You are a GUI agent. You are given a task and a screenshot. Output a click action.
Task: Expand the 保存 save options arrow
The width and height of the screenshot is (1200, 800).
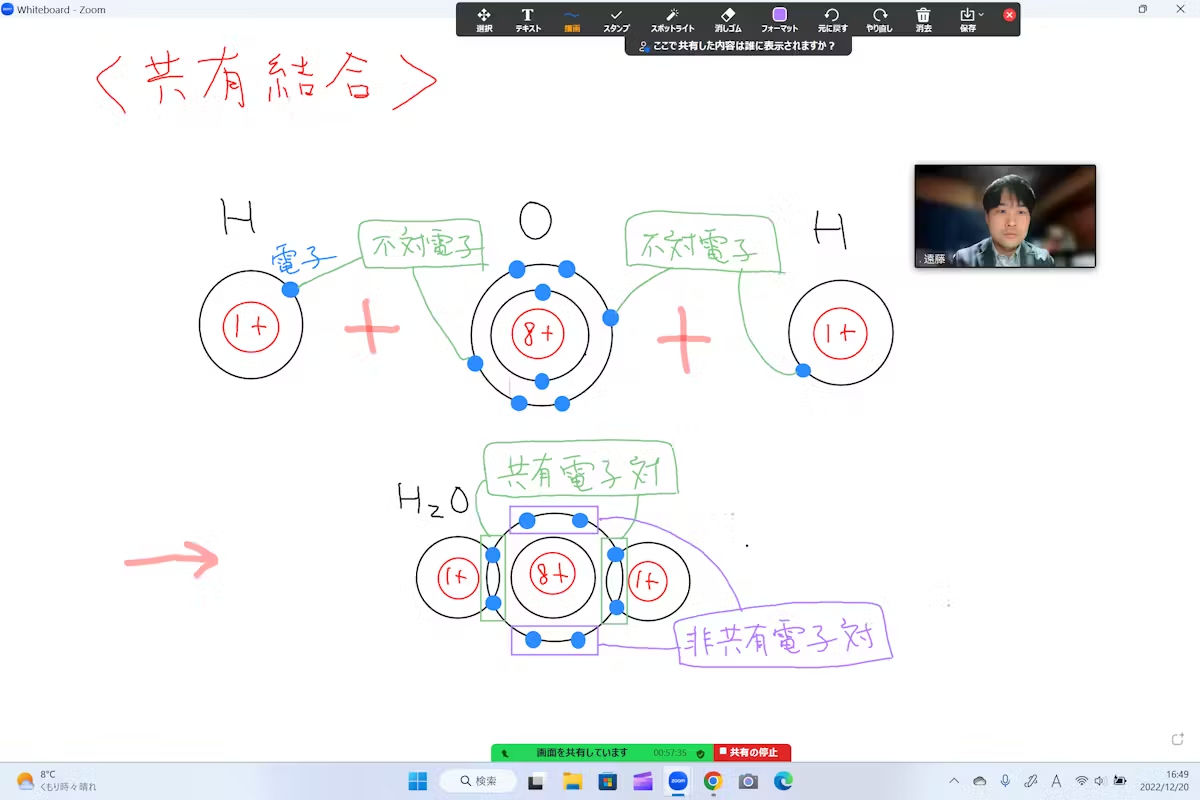(x=982, y=14)
